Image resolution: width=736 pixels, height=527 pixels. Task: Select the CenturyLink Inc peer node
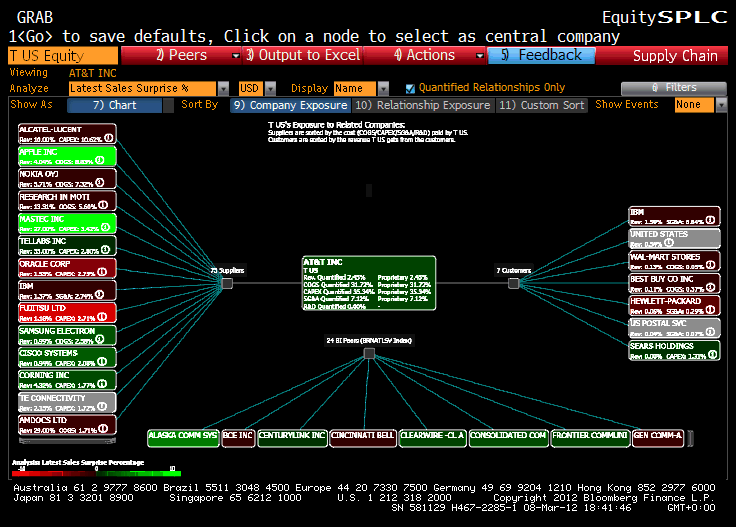click(292, 436)
